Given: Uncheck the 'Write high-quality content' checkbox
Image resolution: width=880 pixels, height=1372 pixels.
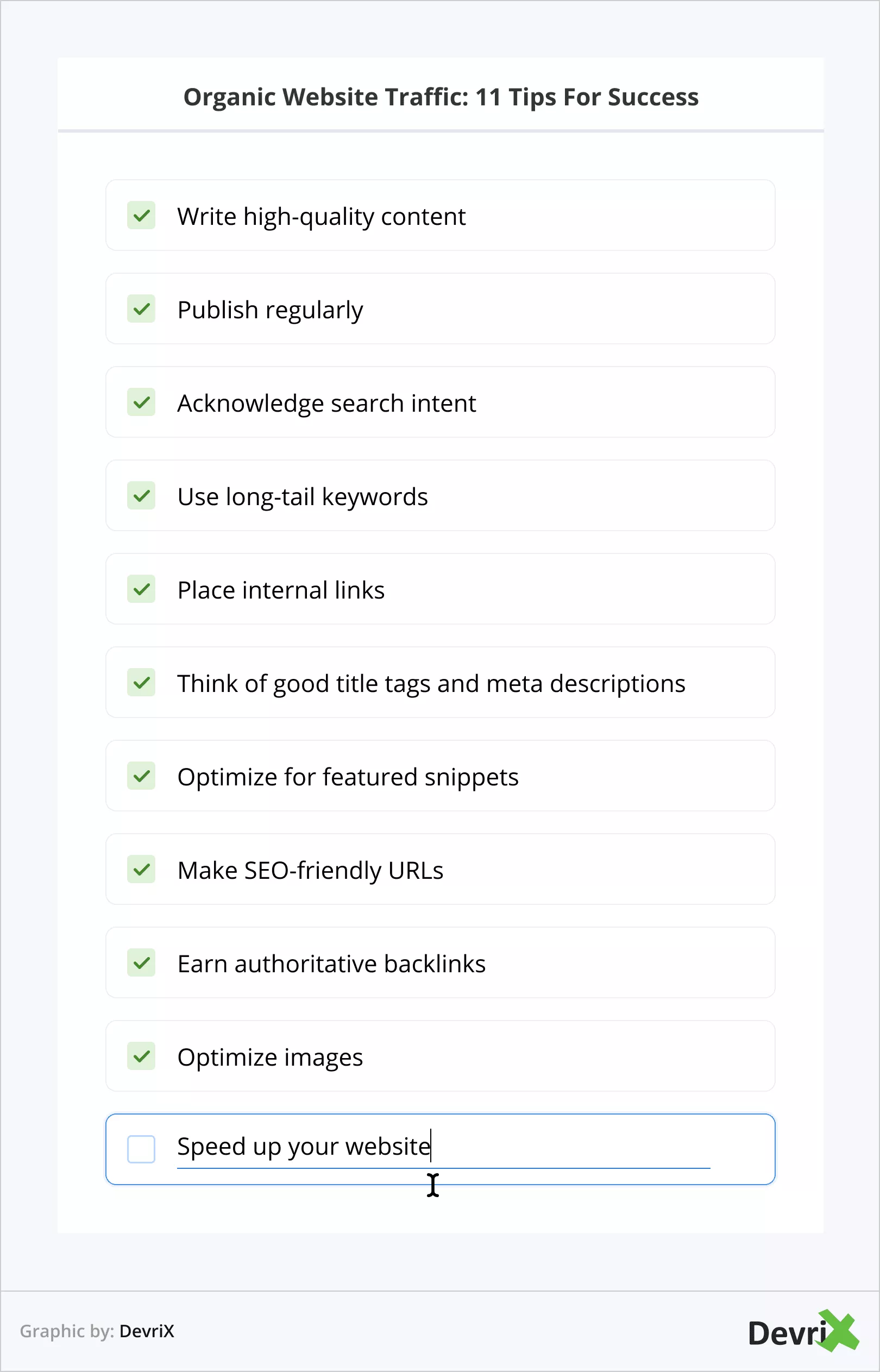Looking at the screenshot, I should [141, 215].
